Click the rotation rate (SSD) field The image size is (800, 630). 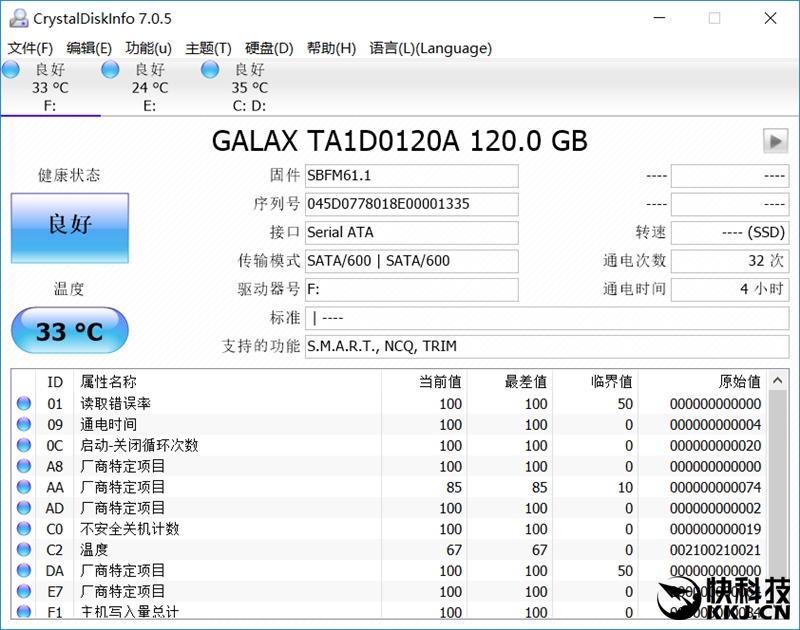730,233
